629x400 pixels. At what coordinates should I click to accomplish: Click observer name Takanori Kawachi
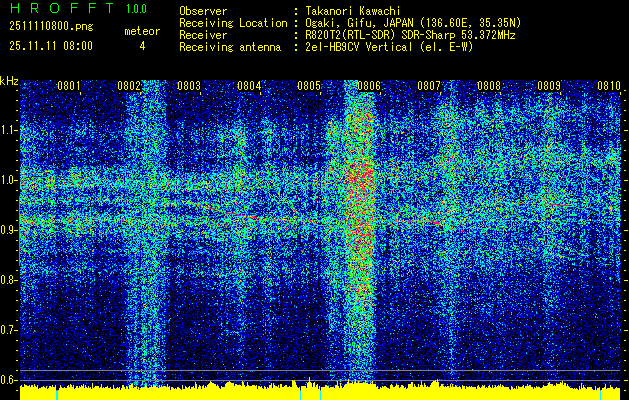coord(353,11)
